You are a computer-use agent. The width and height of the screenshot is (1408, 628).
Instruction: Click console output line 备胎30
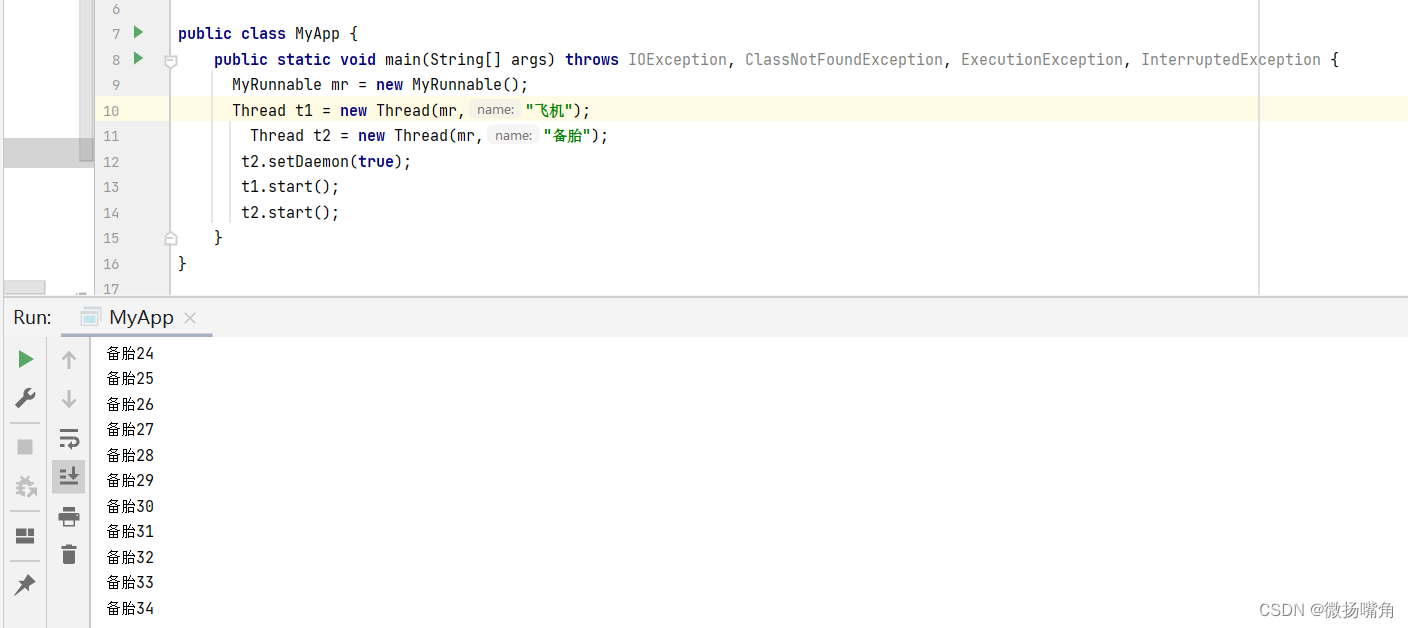pos(130,506)
